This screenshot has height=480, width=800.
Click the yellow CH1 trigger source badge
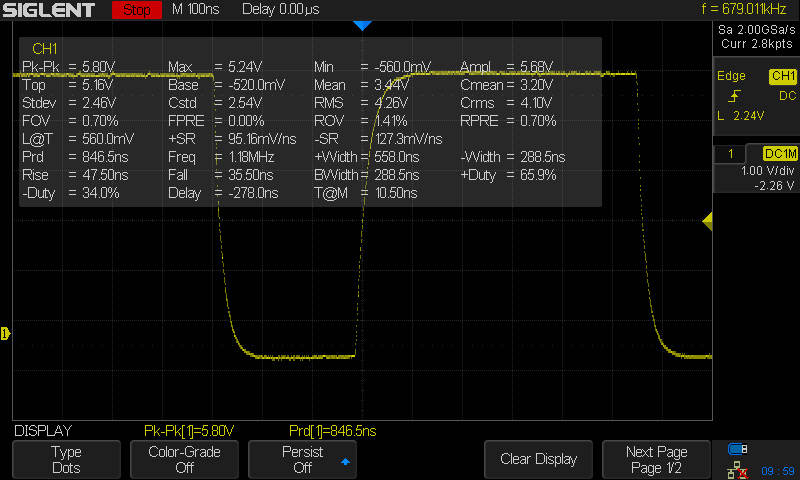(782, 77)
